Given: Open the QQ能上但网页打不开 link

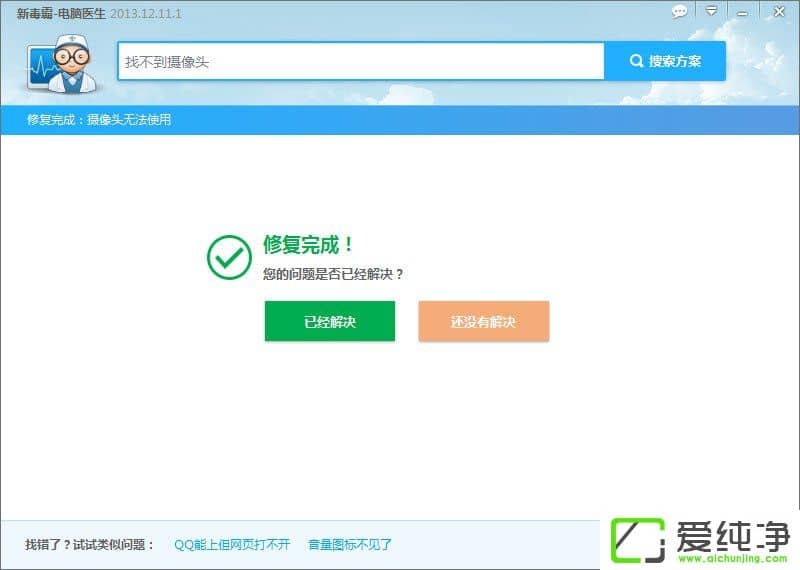Looking at the screenshot, I should coord(232,545).
